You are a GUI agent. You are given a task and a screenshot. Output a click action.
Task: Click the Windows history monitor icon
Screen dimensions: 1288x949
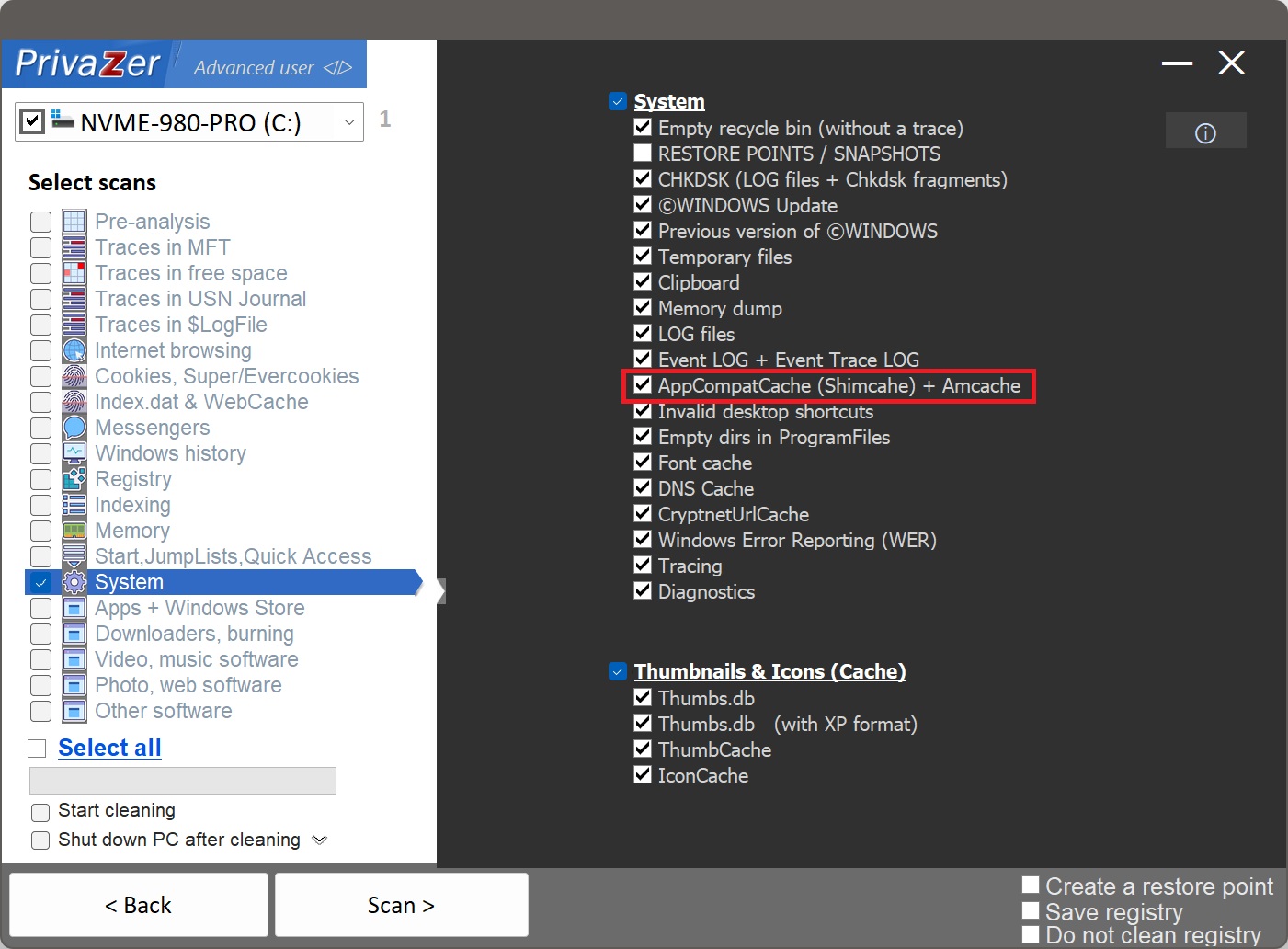[x=74, y=453]
